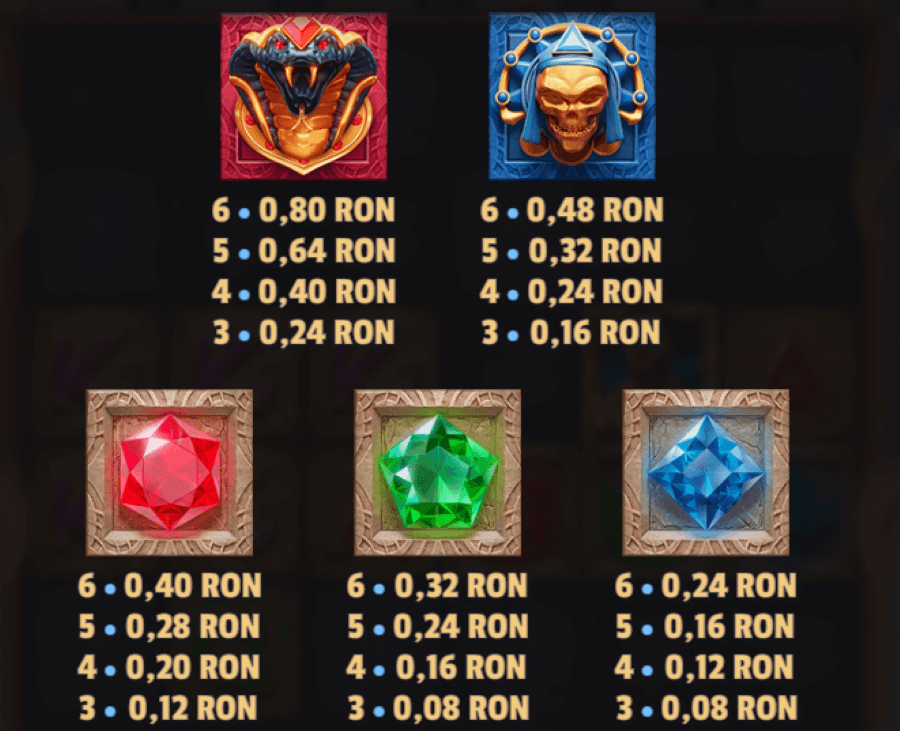Click the skull's 3 symbols 0,16 RON payout
This screenshot has width=900, height=731.
[572, 332]
